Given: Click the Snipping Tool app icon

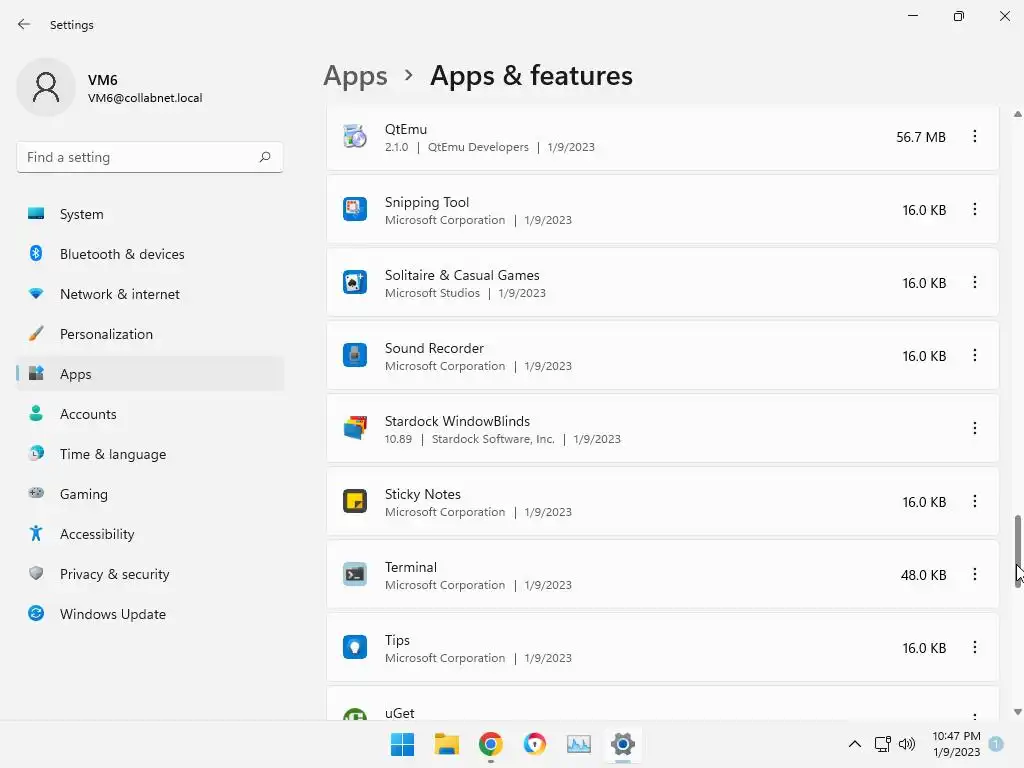Looking at the screenshot, I should tap(355, 210).
